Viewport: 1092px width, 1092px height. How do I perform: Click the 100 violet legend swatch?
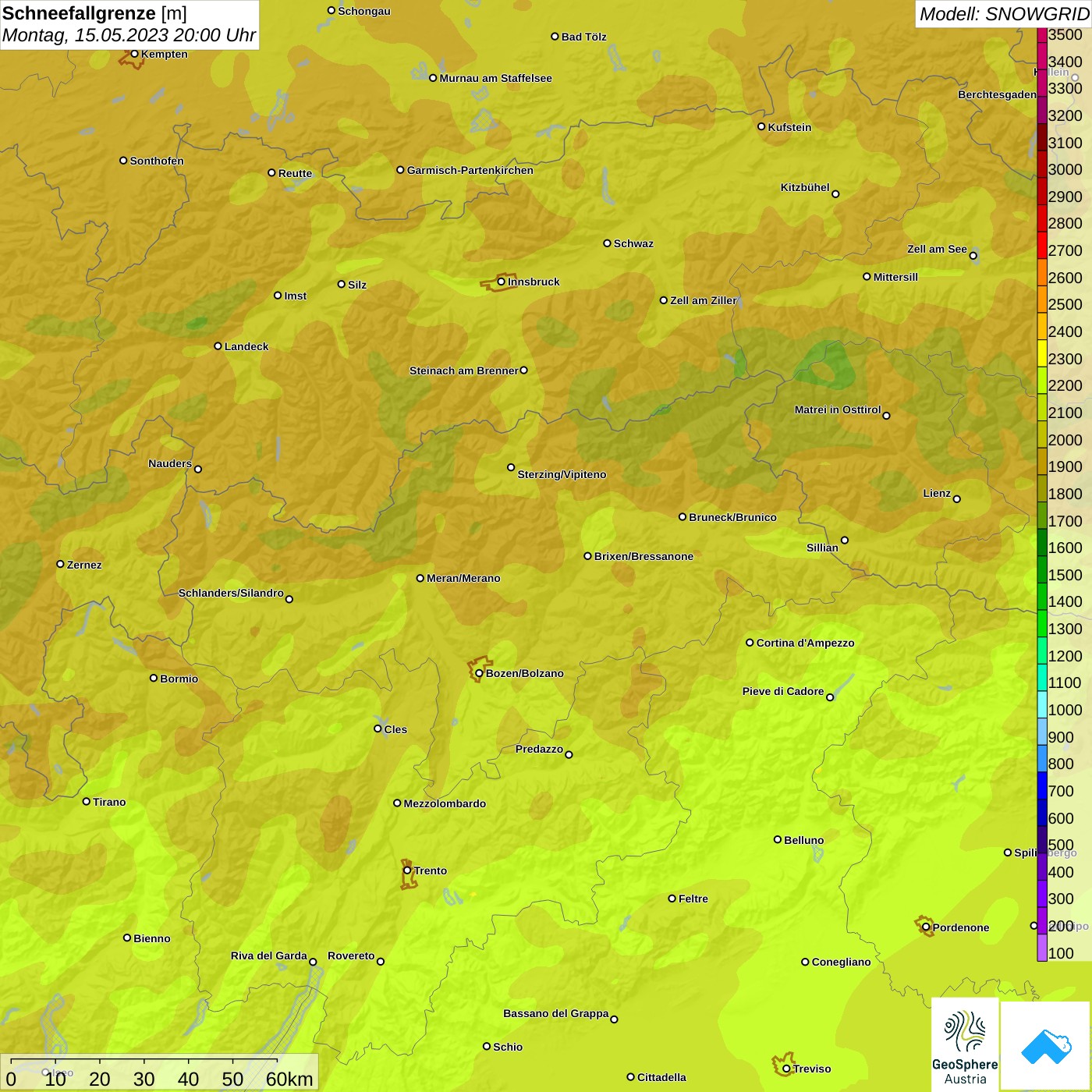coord(1042,948)
